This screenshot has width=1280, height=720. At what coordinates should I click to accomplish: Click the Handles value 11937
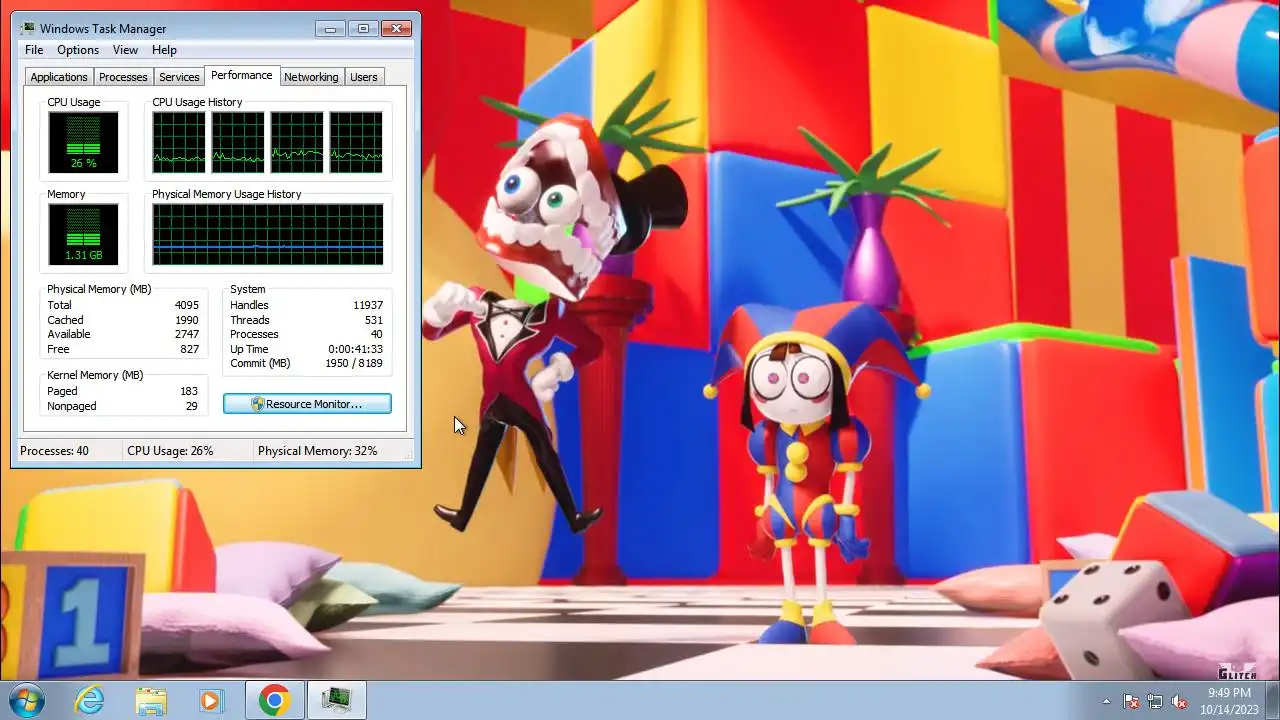pos(368,305)
